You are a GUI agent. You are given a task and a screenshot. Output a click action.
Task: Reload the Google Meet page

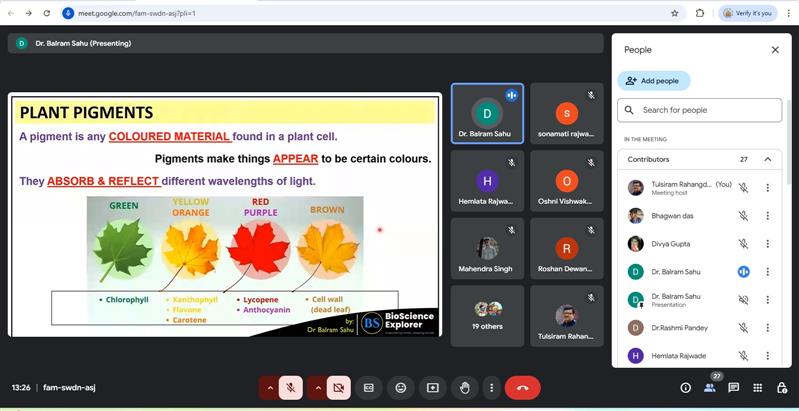46,13
